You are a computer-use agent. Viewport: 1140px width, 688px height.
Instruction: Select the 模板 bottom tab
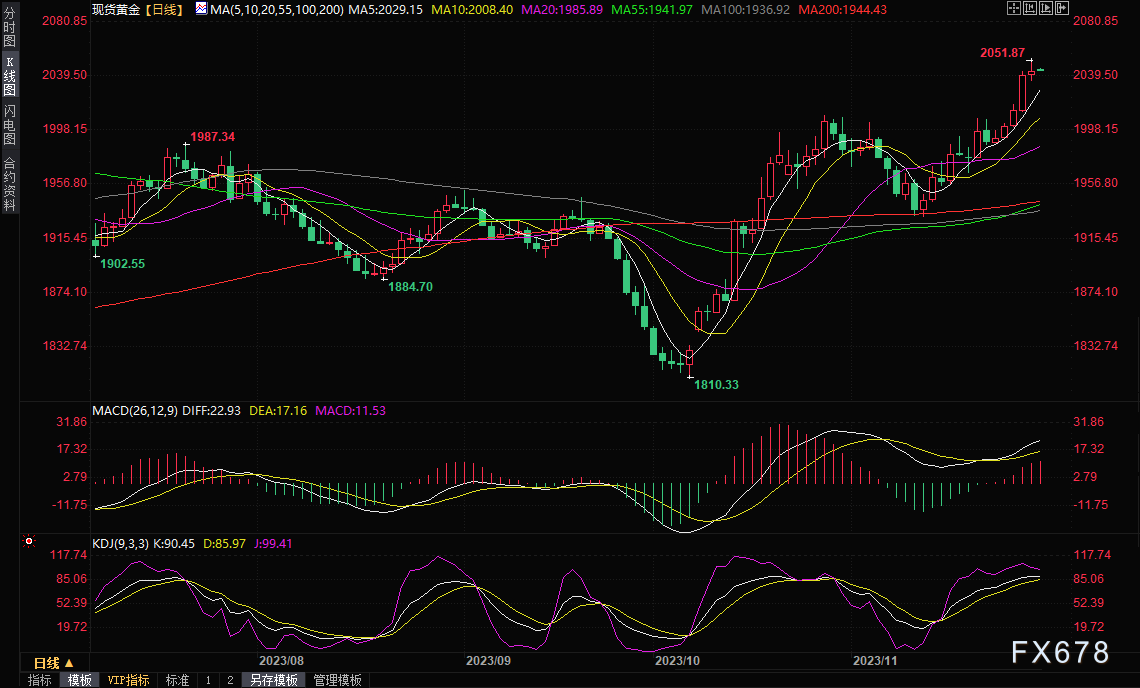point(80,680)
